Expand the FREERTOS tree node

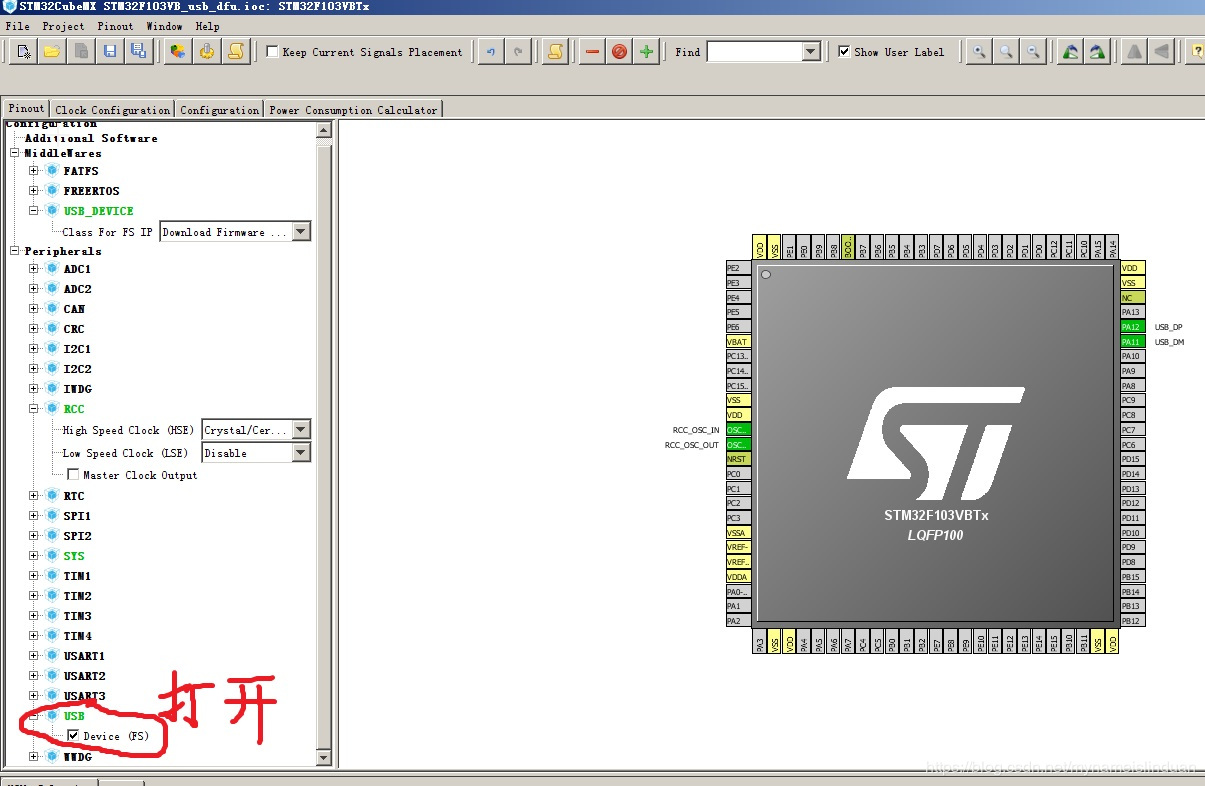pos(34,191)
